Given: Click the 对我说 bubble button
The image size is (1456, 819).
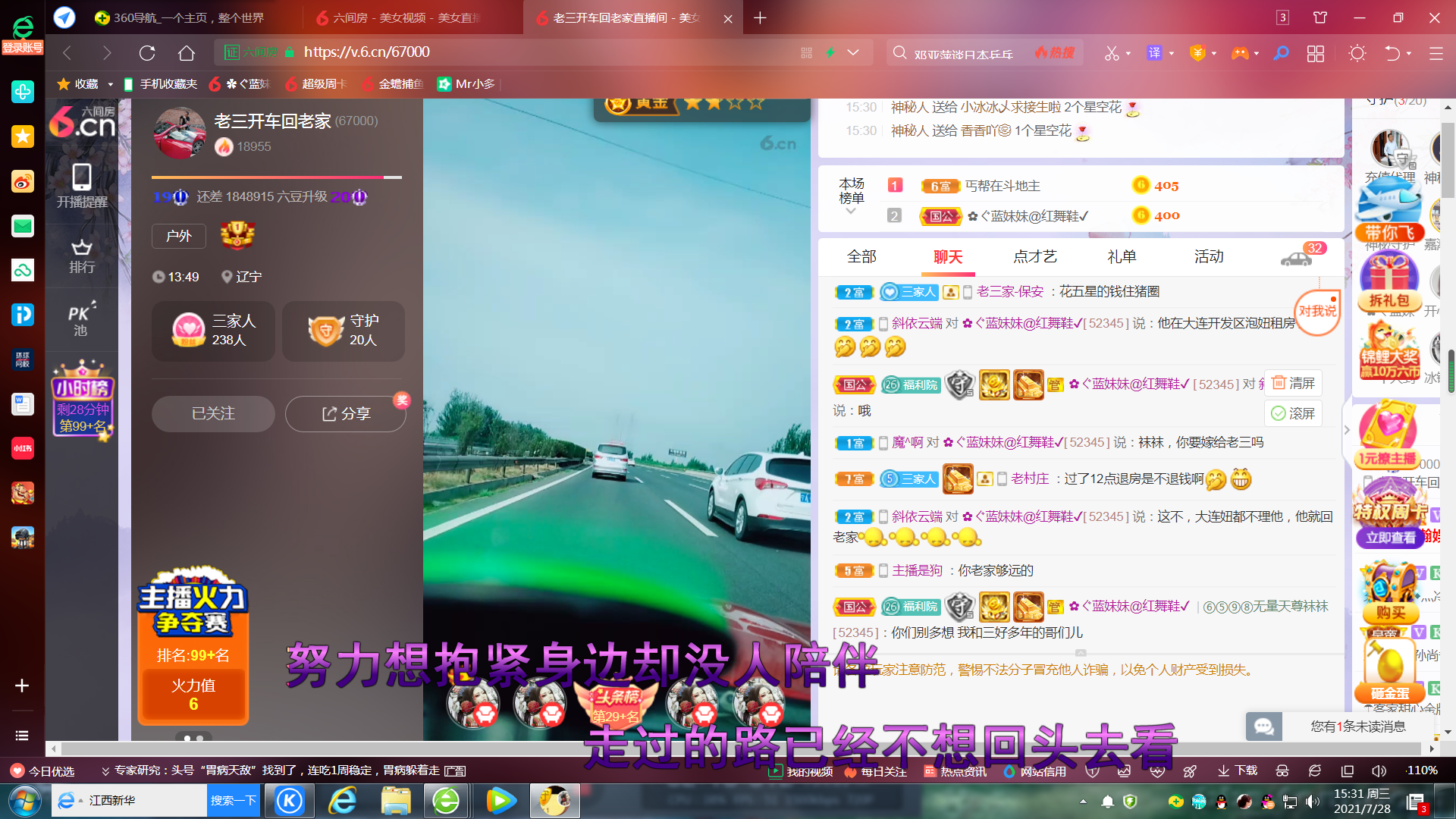Looking at the screenshot, I should pyautogui.click(x=1317, y=312).
